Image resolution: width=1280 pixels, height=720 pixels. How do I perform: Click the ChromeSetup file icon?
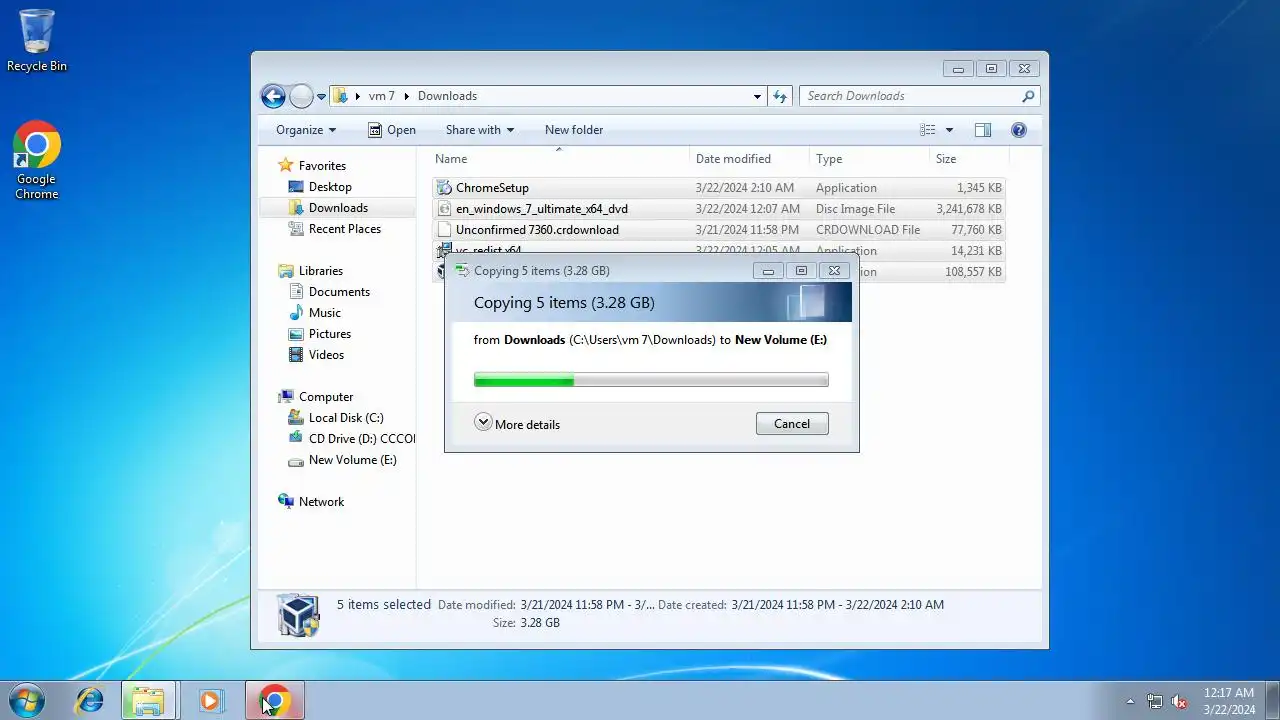point(445,188)
